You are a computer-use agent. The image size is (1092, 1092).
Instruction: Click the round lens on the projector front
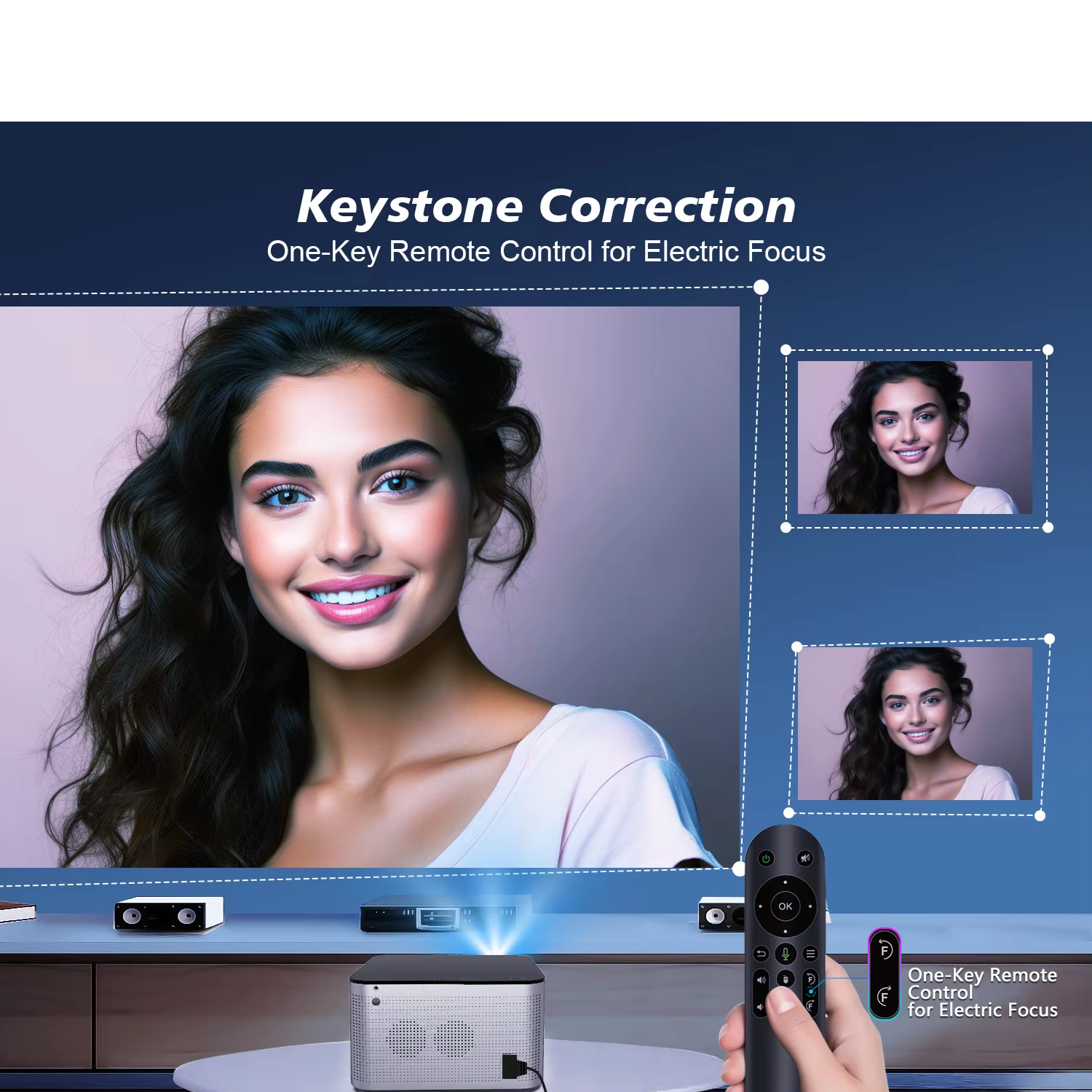click(376, 1001)
